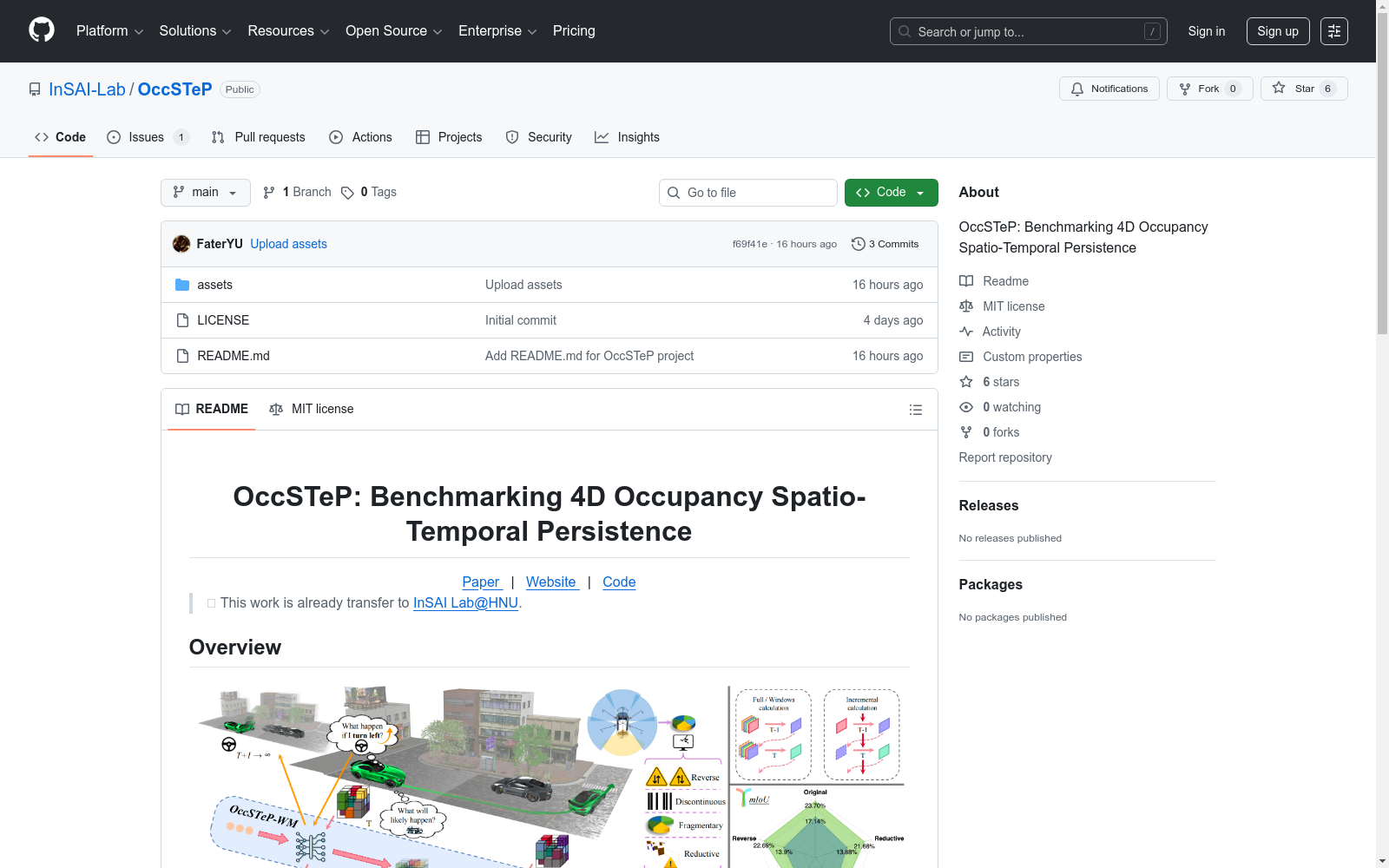Click the search magnifier icon in header
Image resolution: width=1389 pixels, height=868 pixels.
(905, 31)
